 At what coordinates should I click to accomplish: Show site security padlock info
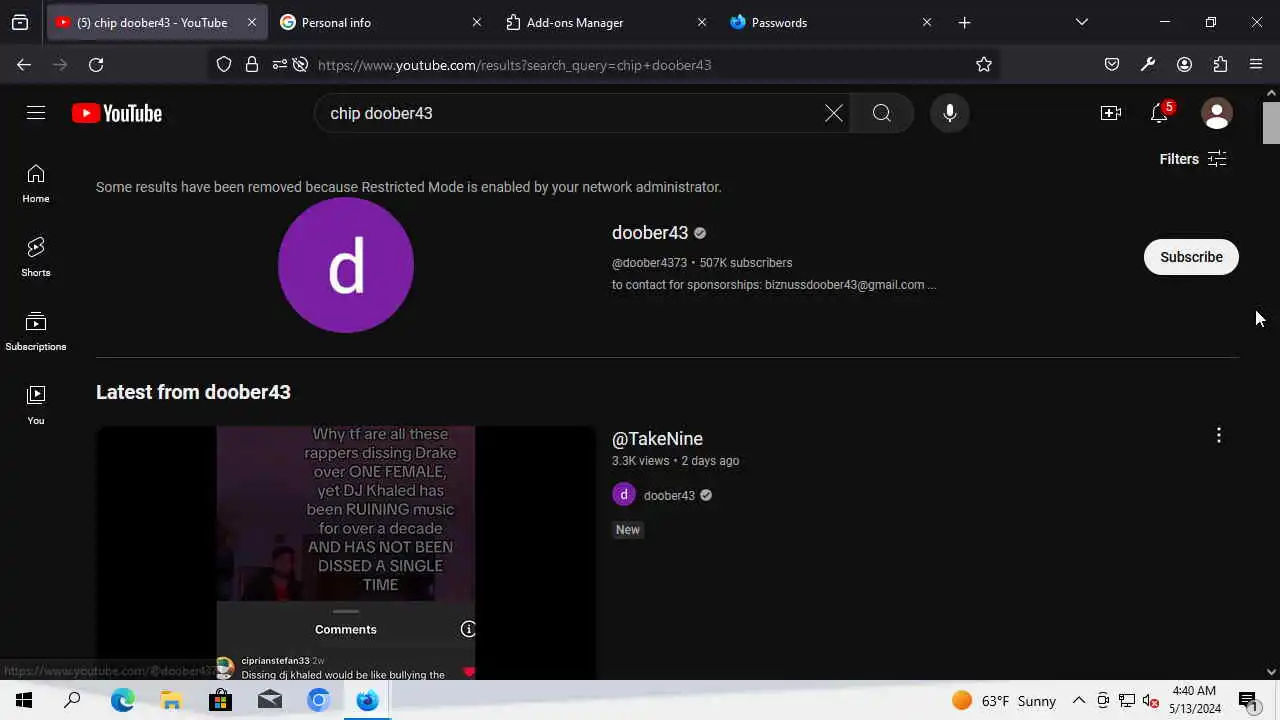pos(252,64)
